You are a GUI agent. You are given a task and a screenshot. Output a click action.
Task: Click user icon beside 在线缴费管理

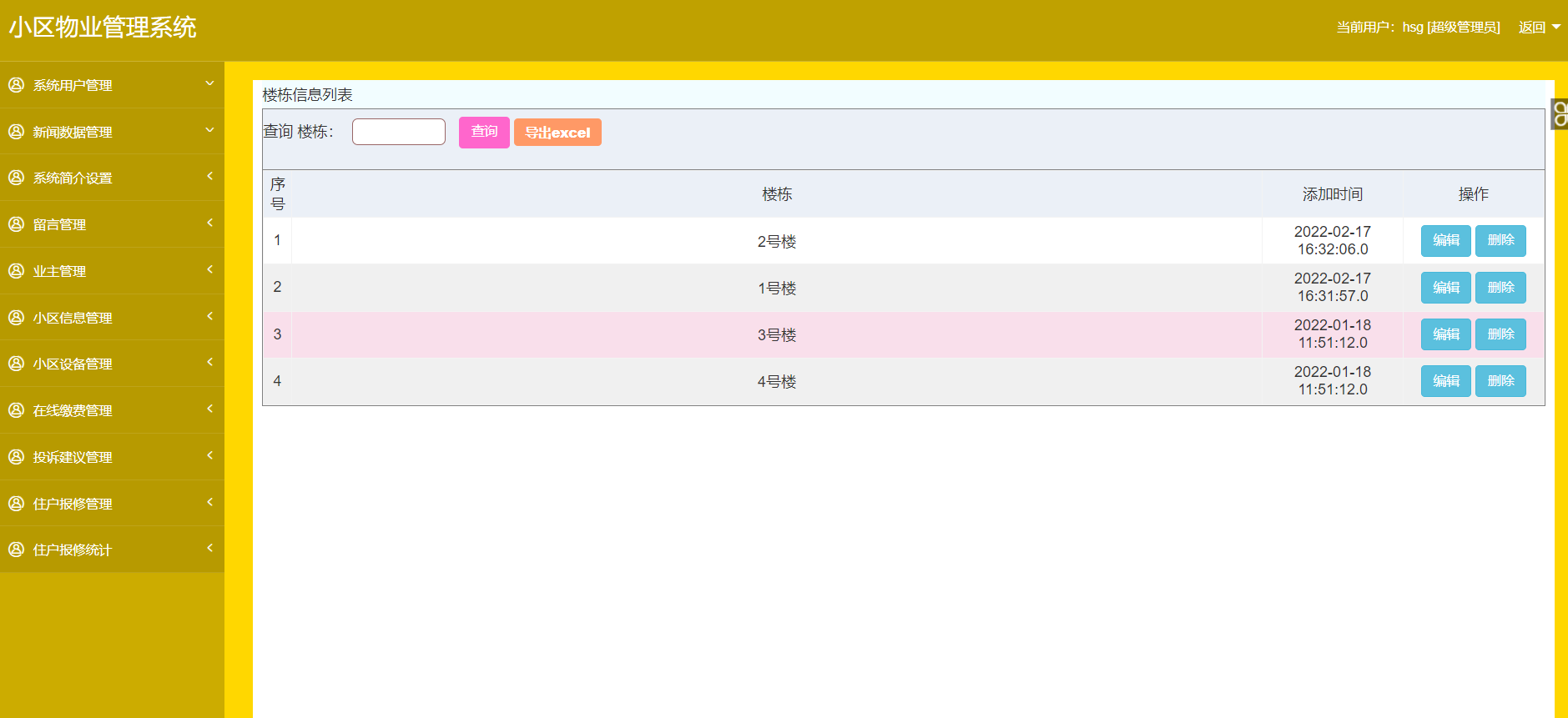coord(16,410)
